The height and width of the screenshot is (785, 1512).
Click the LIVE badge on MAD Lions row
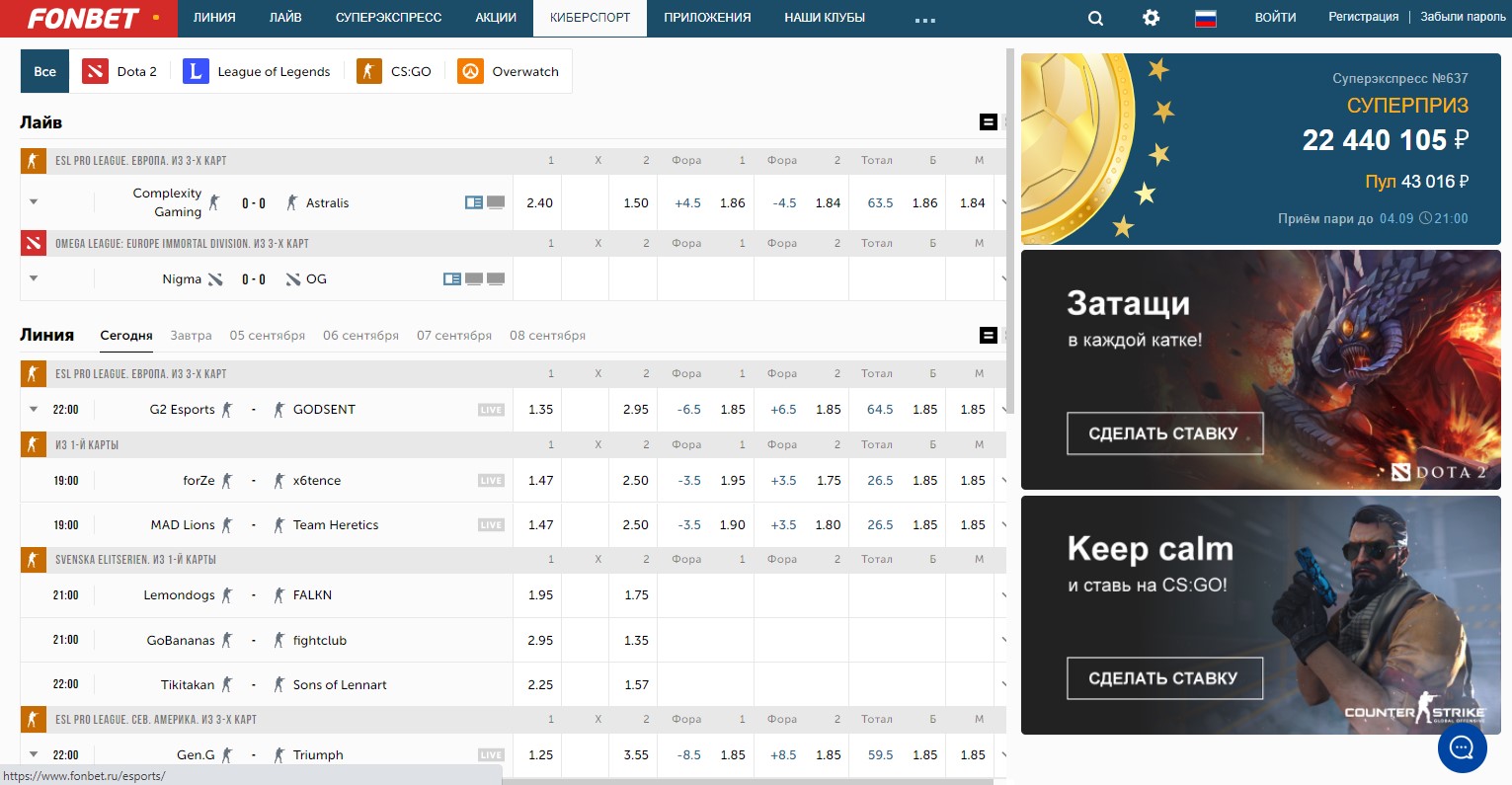point(491,525)
